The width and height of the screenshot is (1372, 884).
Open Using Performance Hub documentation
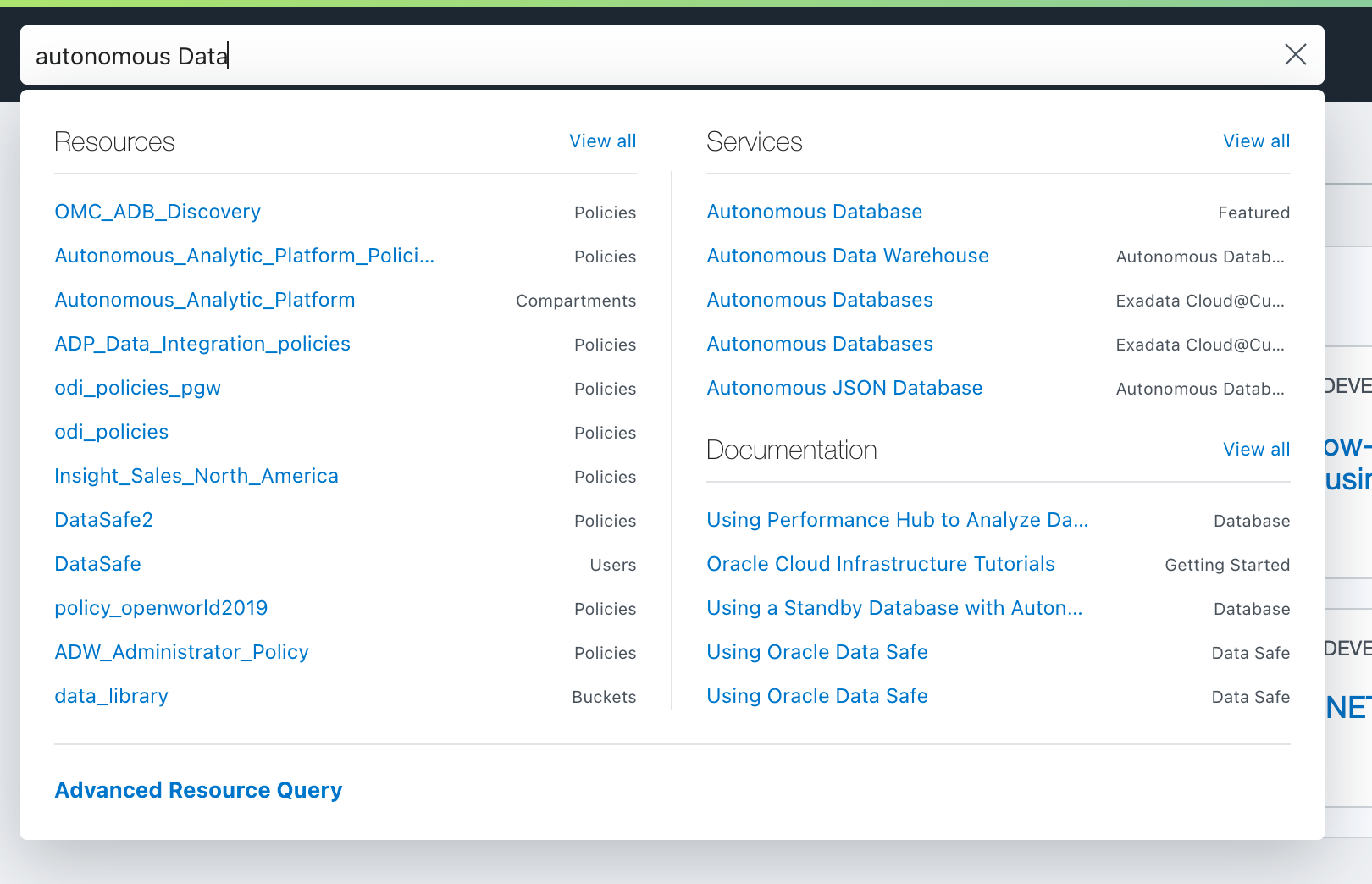897,520
